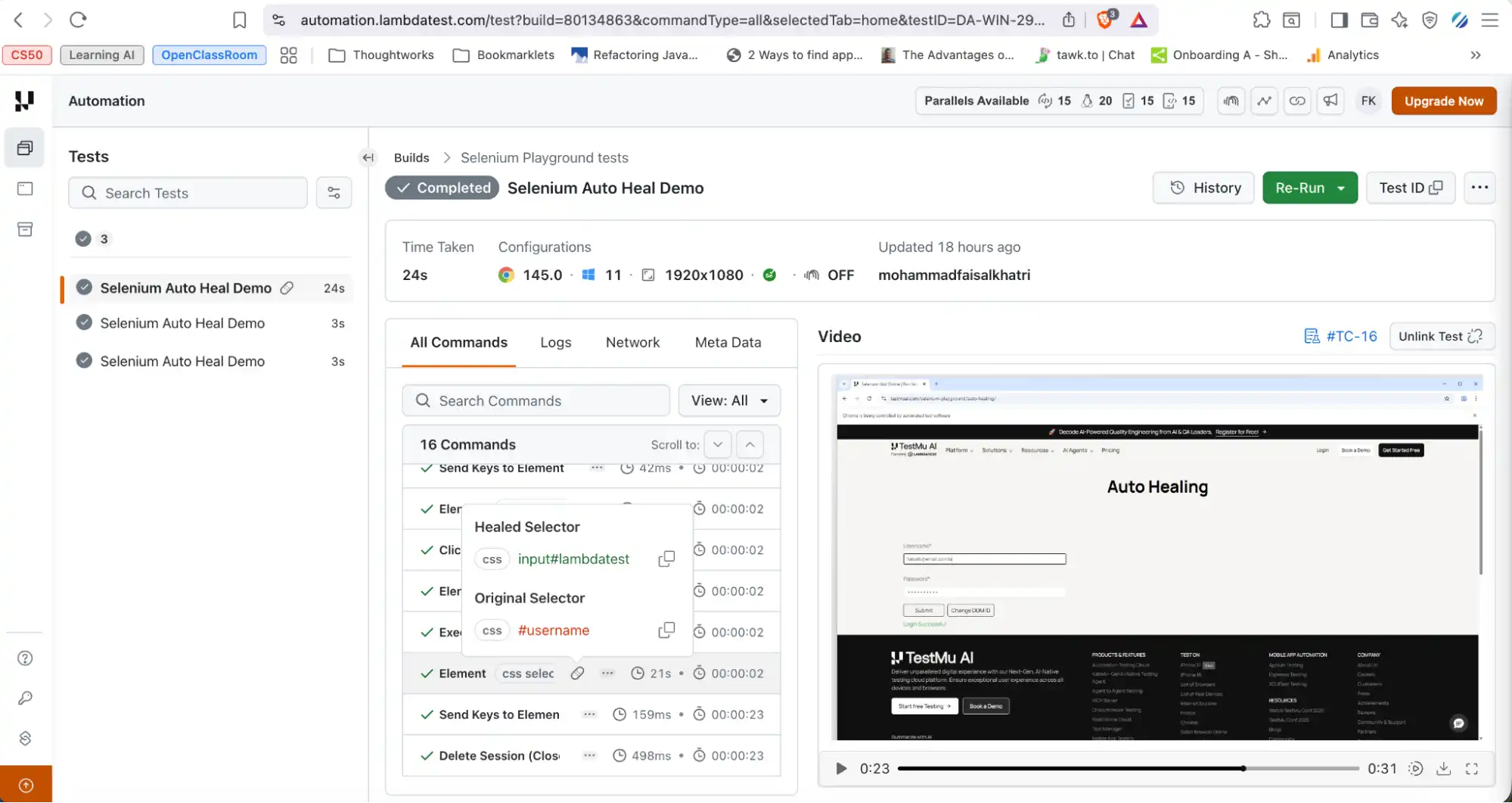
Task: Open tunnel icon in header
Action: pyautogui.click(x=1231, y=101)
